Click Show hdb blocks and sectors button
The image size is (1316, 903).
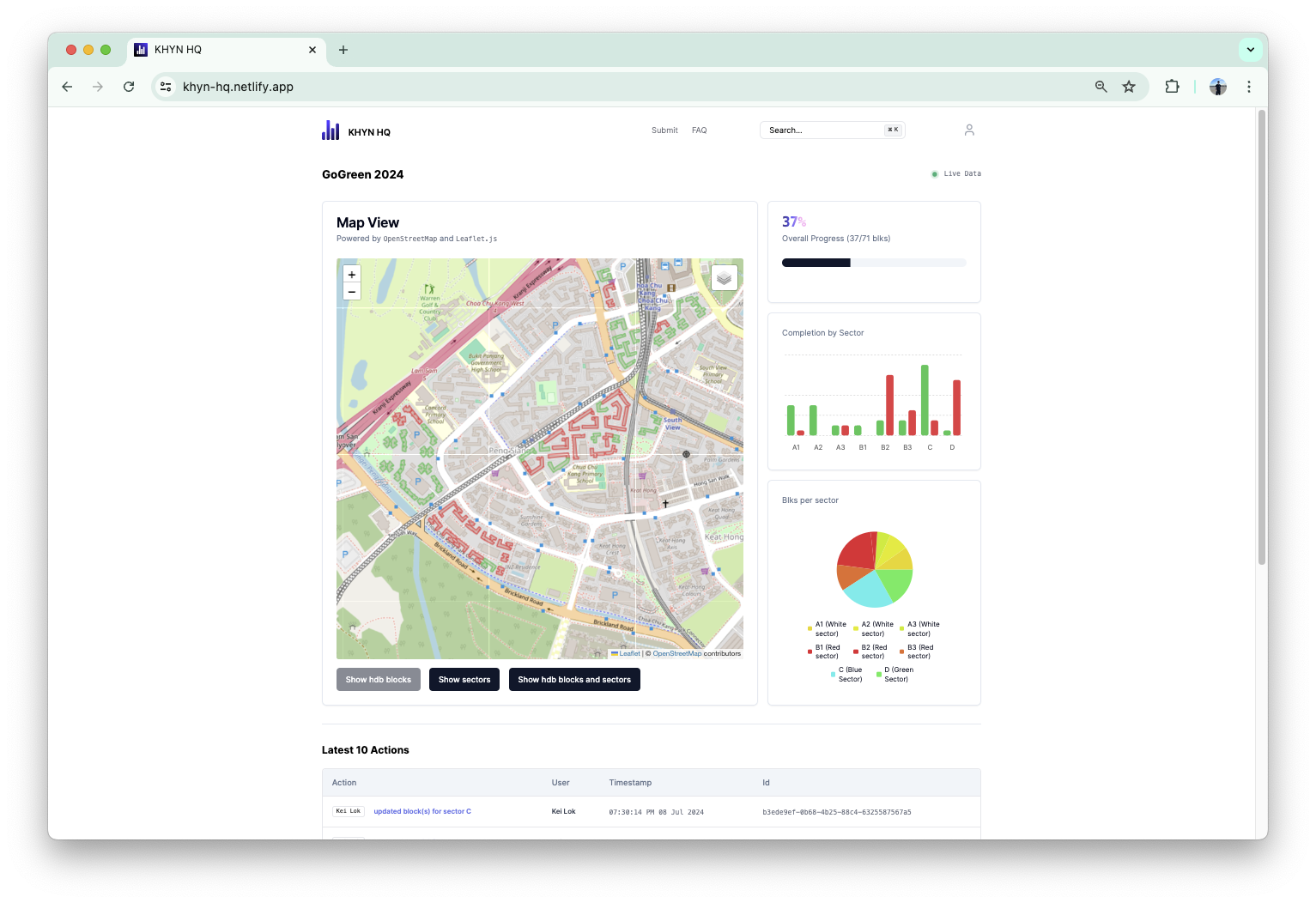tap(574, 680)
